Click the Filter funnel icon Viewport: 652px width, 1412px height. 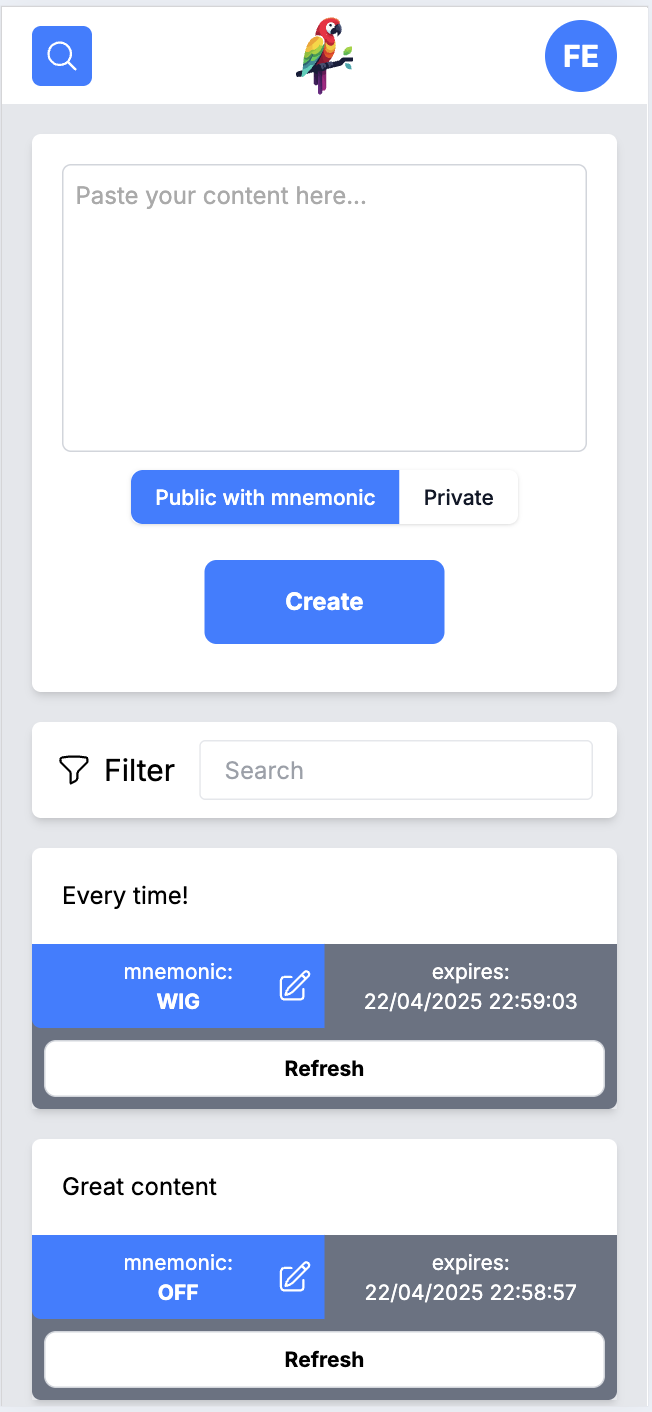click(x=74, y=770)
